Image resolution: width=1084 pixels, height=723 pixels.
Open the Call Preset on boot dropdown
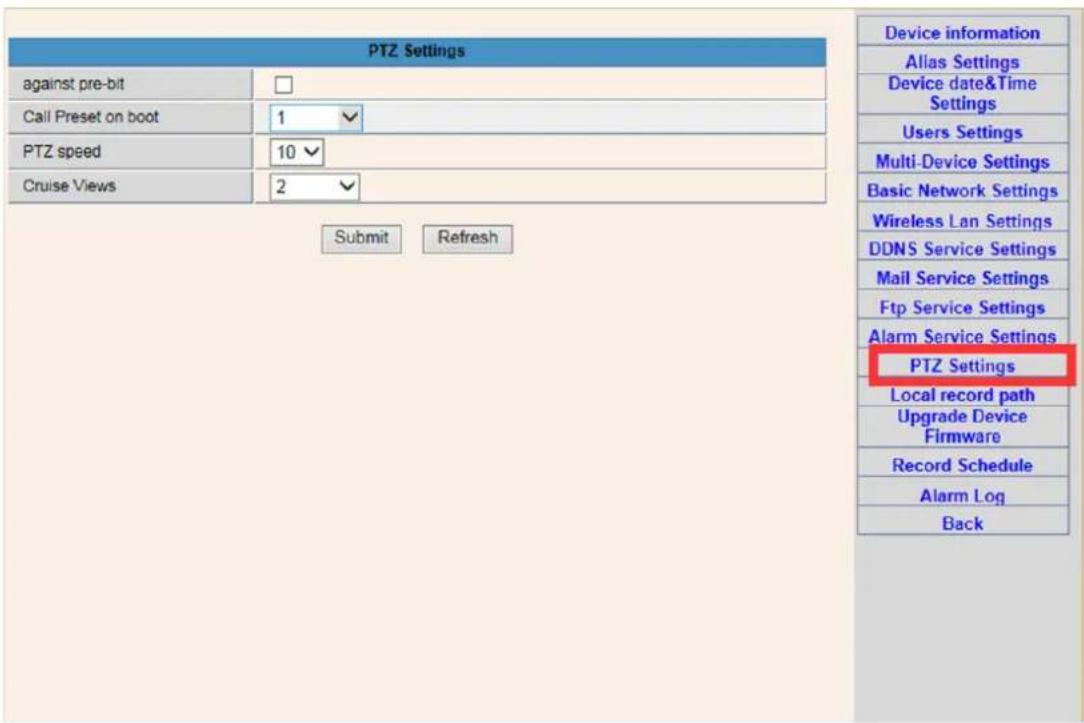coord(316,118)
